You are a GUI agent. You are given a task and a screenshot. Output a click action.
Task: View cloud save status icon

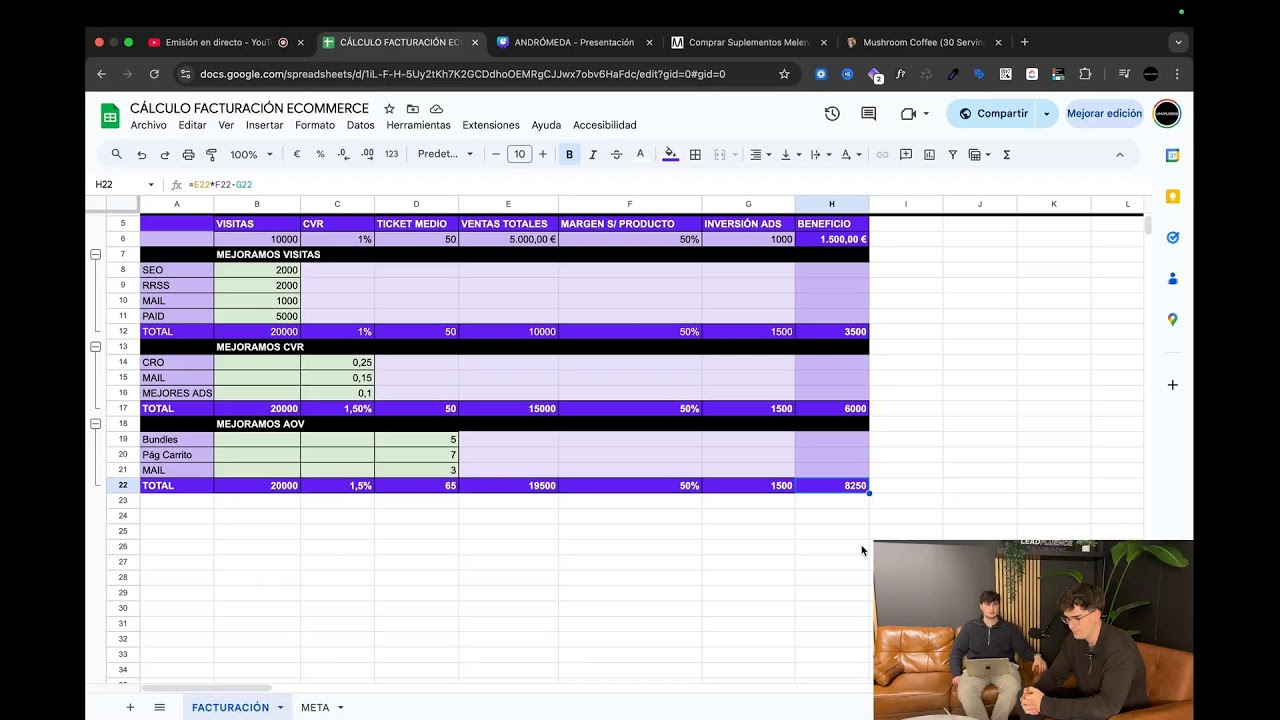[436, 108]
